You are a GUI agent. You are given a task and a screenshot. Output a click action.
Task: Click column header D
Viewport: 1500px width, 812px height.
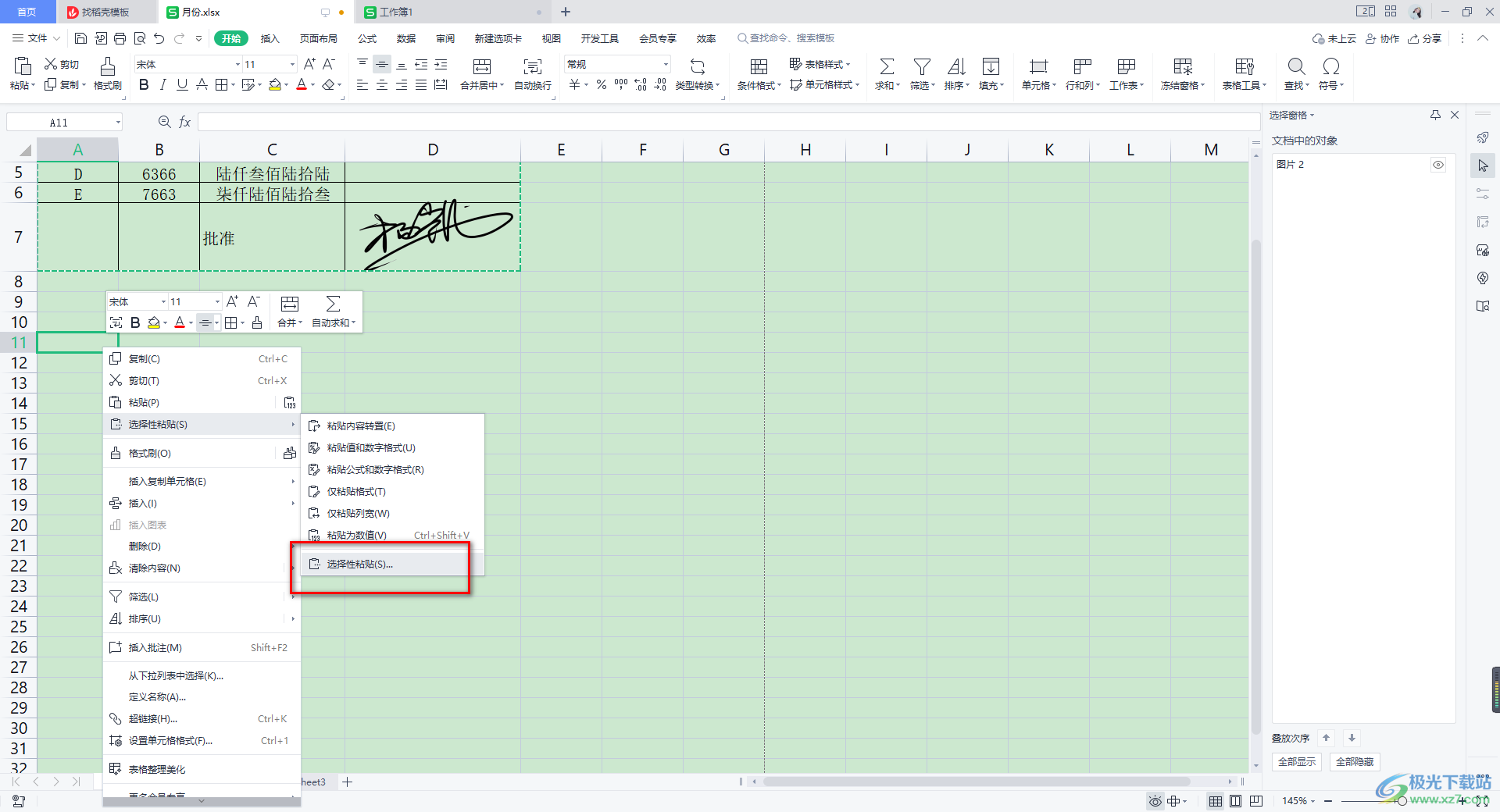click(433, 150)
